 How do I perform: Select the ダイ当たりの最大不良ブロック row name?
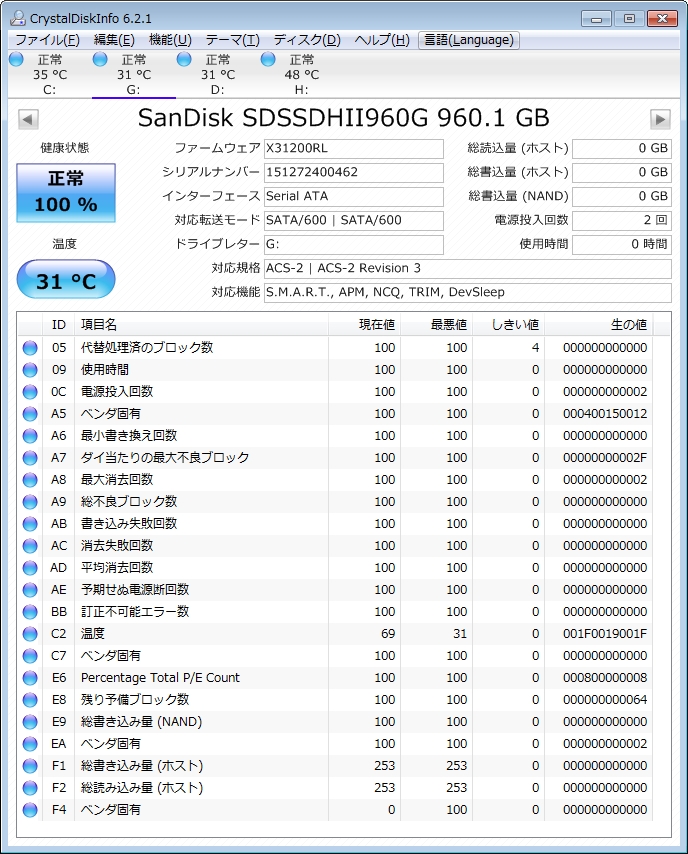click(x=165, y=458)
